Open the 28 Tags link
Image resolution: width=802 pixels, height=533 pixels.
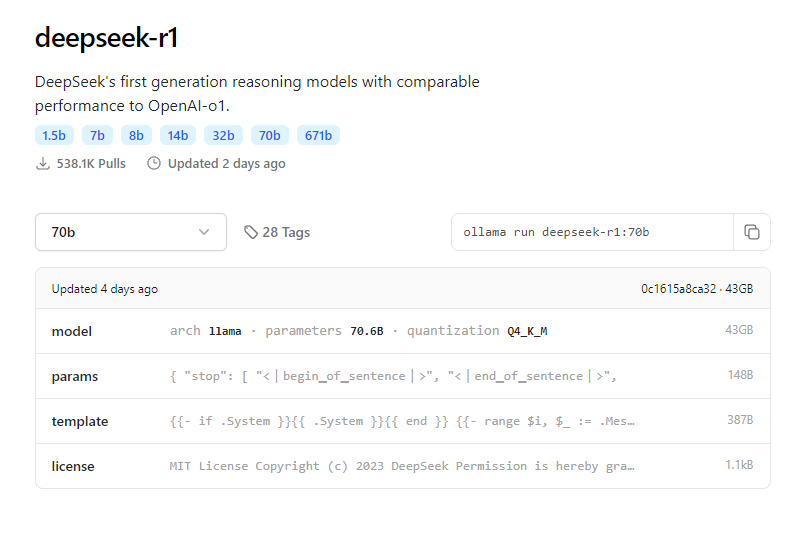[285, 232]
